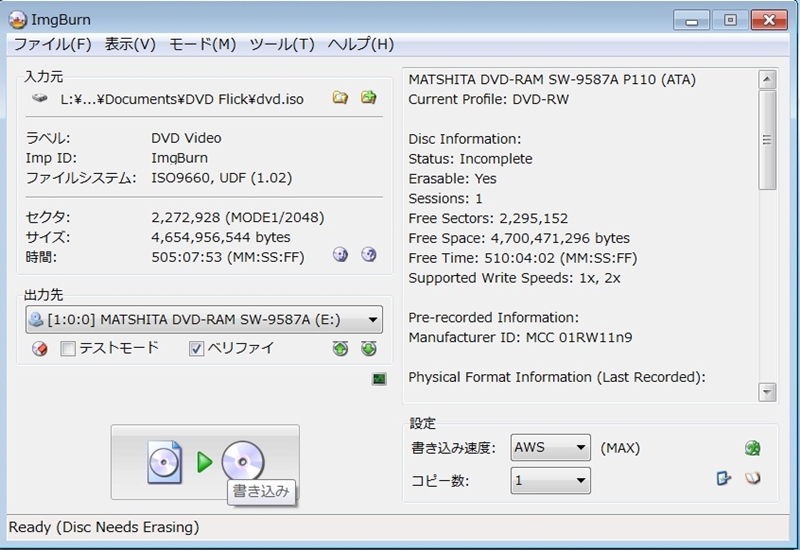
Task: Click the filesystem value ISO9660, UDF (1.02)
Action: 222,178
